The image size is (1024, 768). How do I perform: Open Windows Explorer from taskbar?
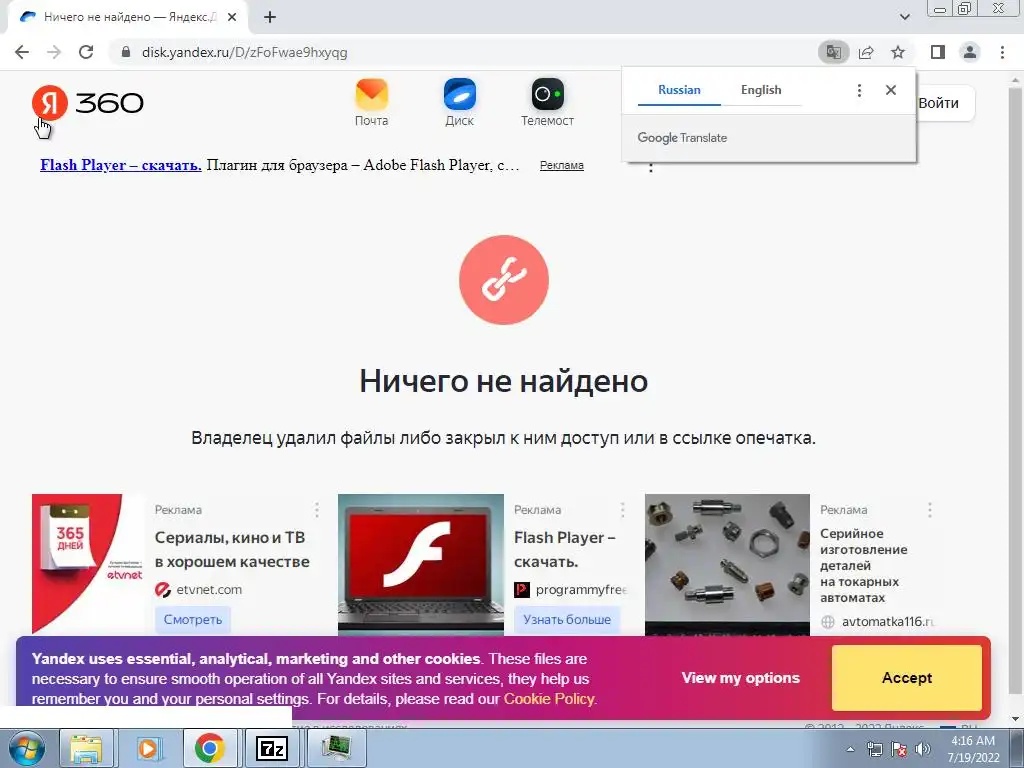86,748
